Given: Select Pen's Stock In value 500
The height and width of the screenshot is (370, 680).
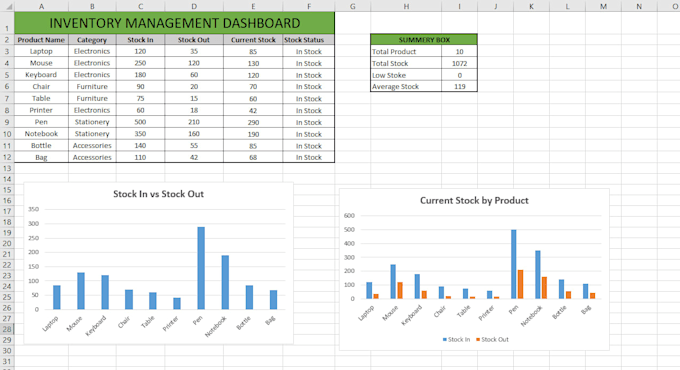Looking at the screenshot, I should pyautogui.click(x=140, y=122).
